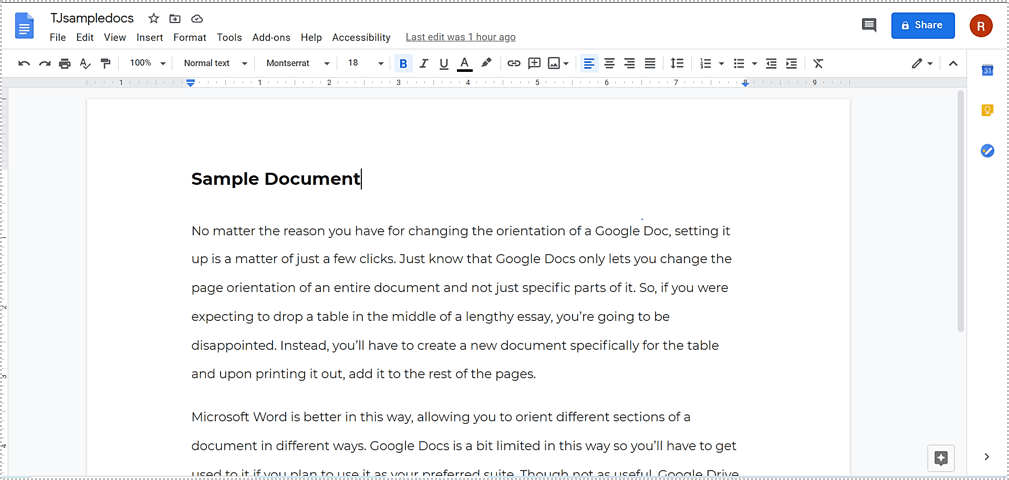Star the TJsampledocs document
The height and width of the screenshot is (480, 1009).
(153, 18)
